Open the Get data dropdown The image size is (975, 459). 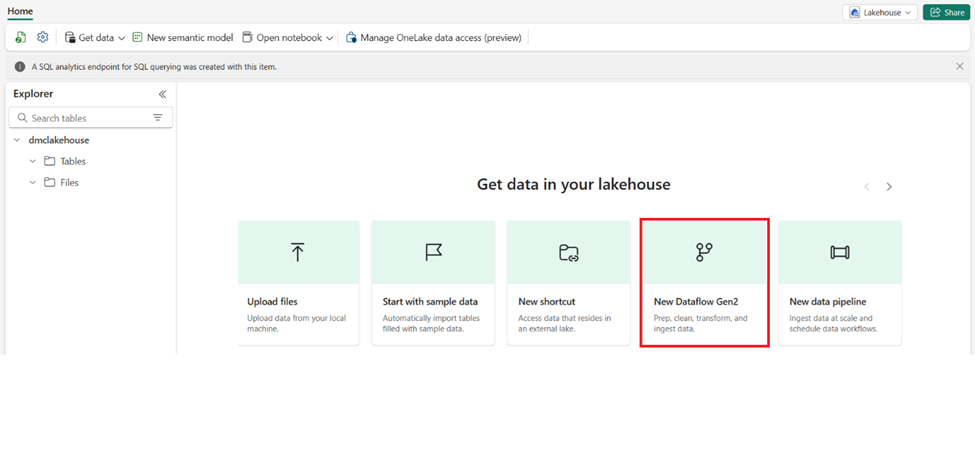coord(95,37)
